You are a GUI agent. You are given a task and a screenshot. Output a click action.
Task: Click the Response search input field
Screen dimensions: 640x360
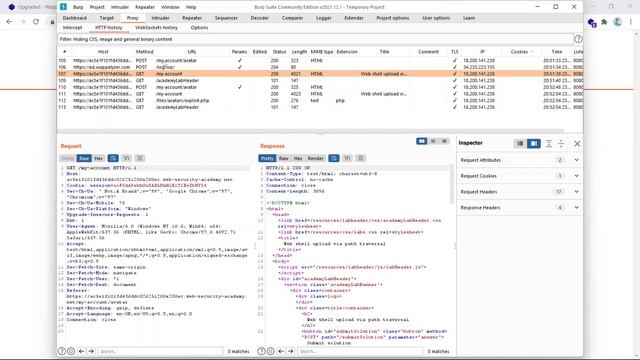360,351
